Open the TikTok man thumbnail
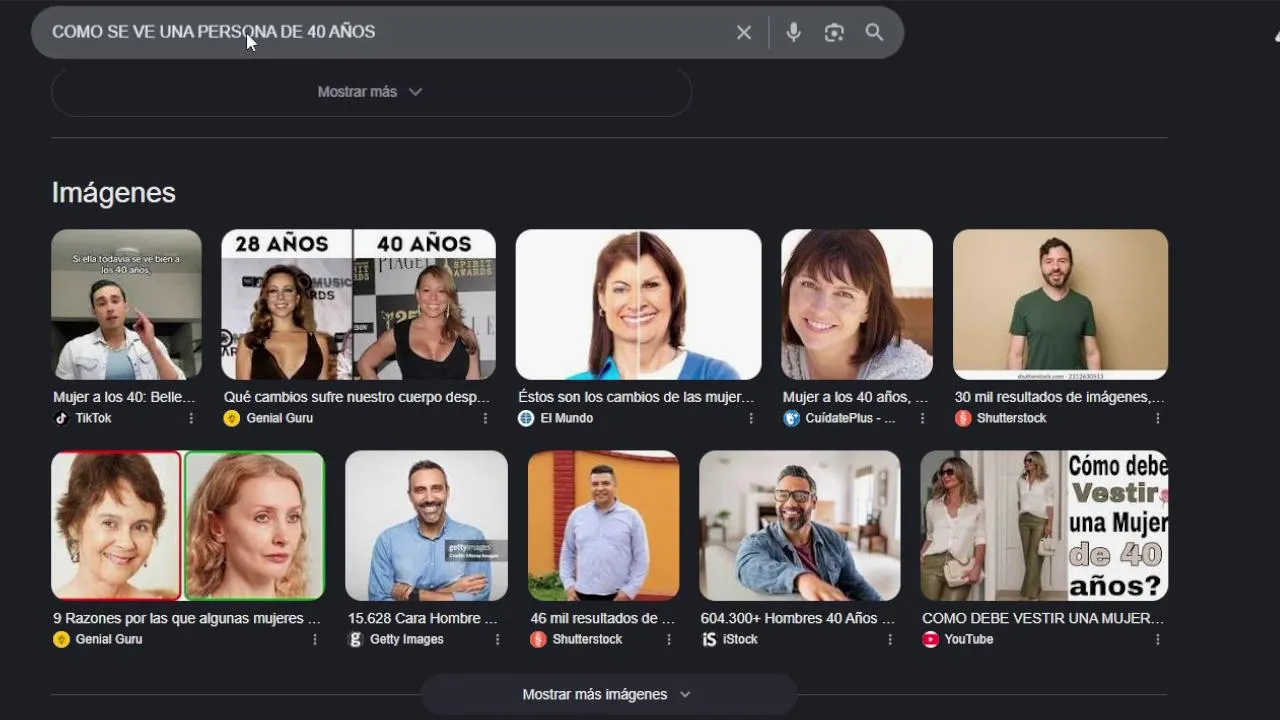1280x720 pixels. pyautogui.click(x=126, y=304)
